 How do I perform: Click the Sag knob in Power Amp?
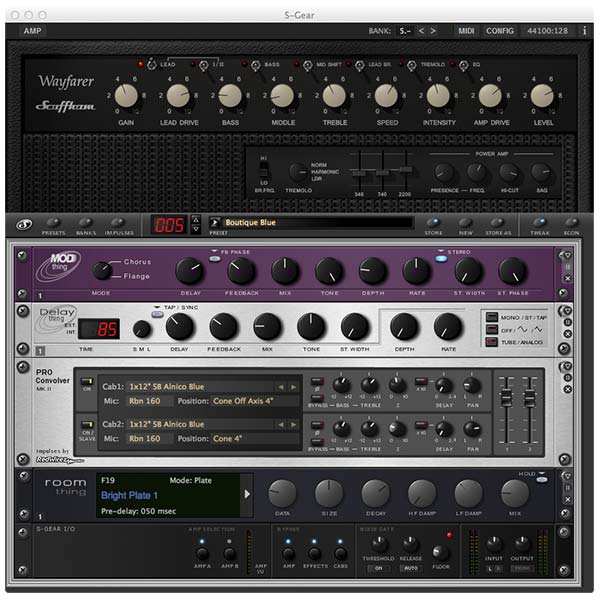[541, 173]
